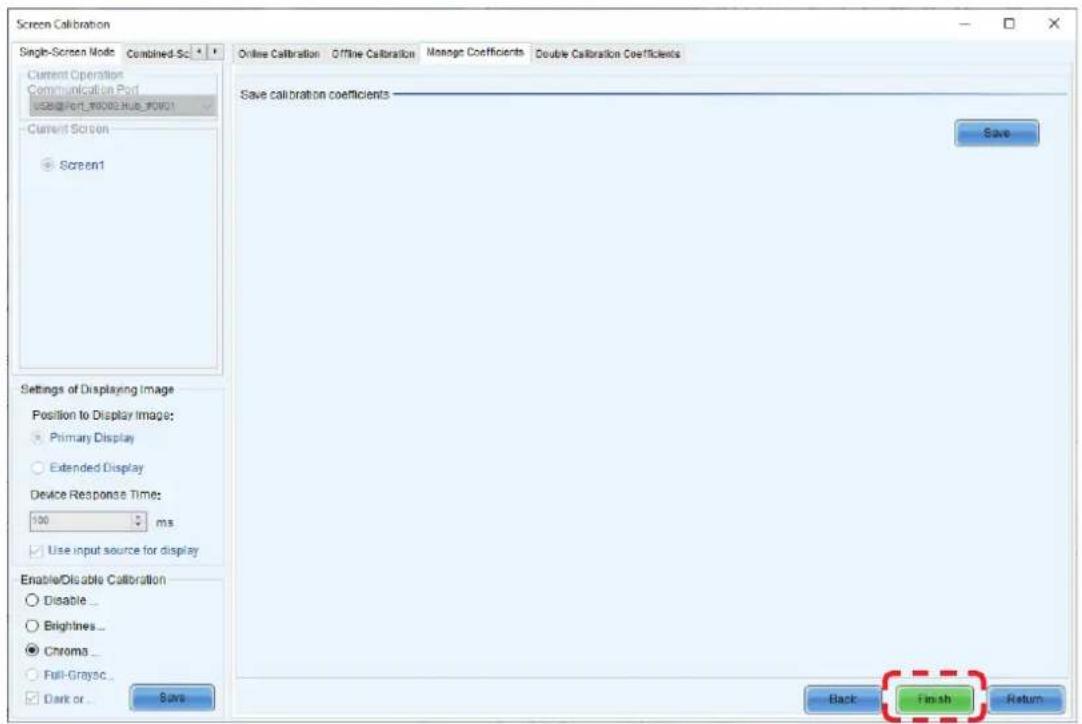Click 'Save calibration coefficients' heading text
Image resolution: width=1082 pixels, height=724 pixels.
point(315,95)
